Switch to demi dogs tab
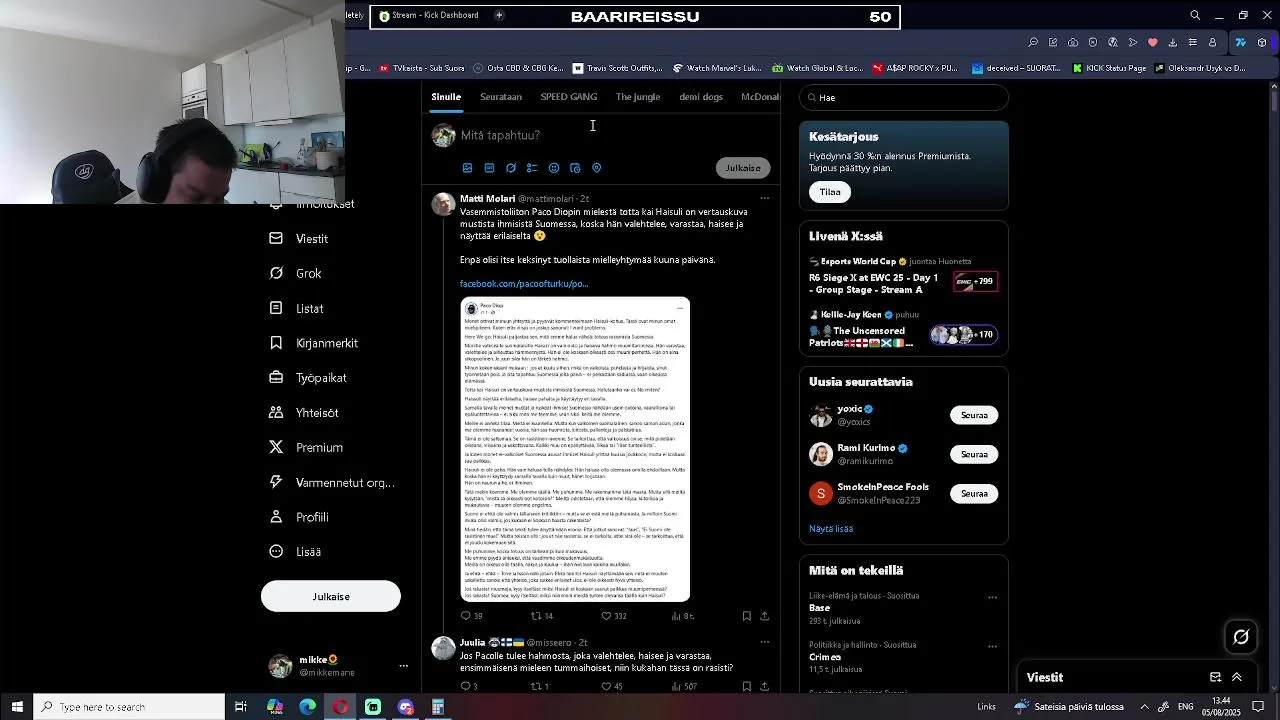 point(701,97)
